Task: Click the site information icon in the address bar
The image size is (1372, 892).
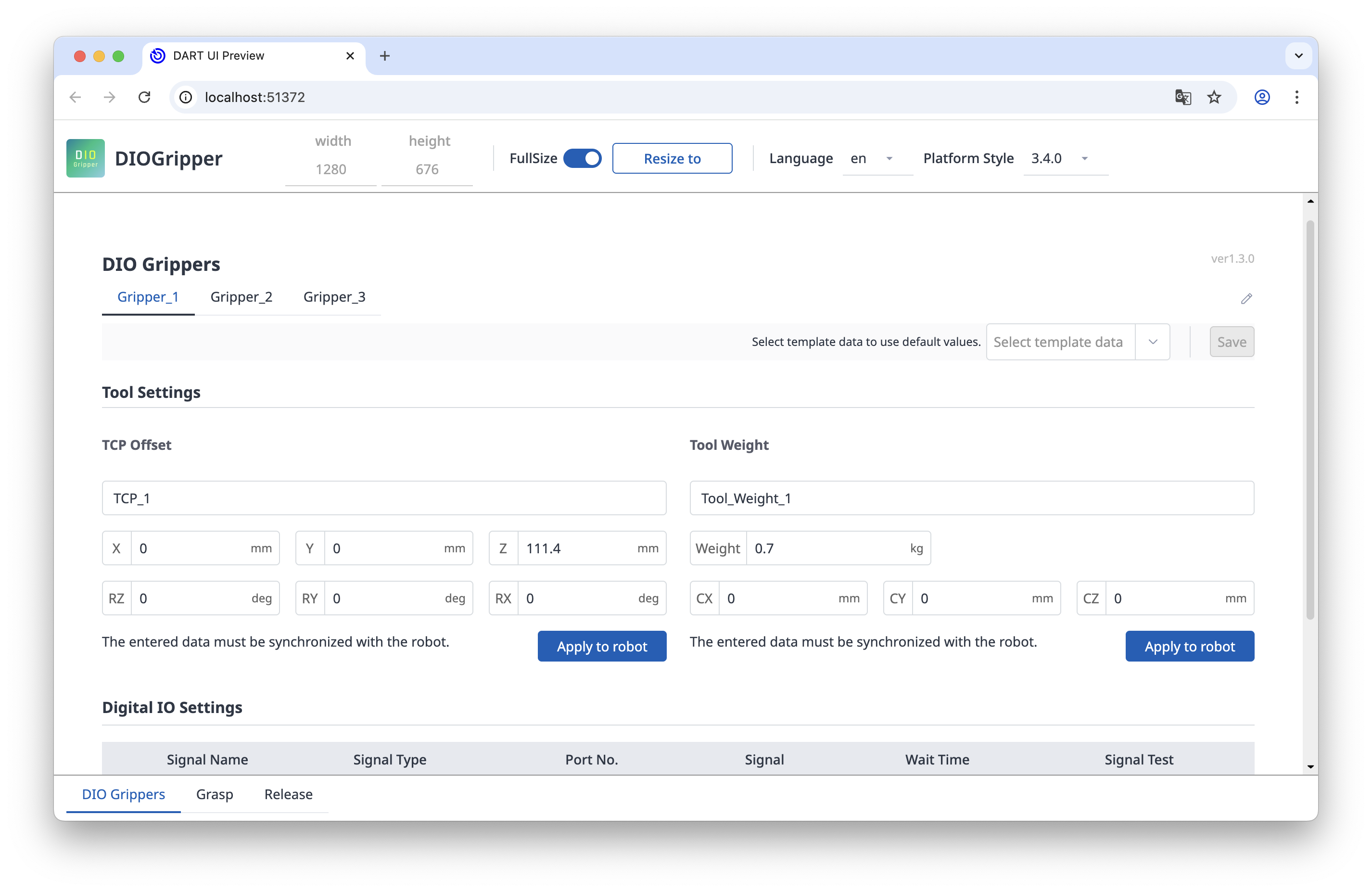Action: click(186, 97)
